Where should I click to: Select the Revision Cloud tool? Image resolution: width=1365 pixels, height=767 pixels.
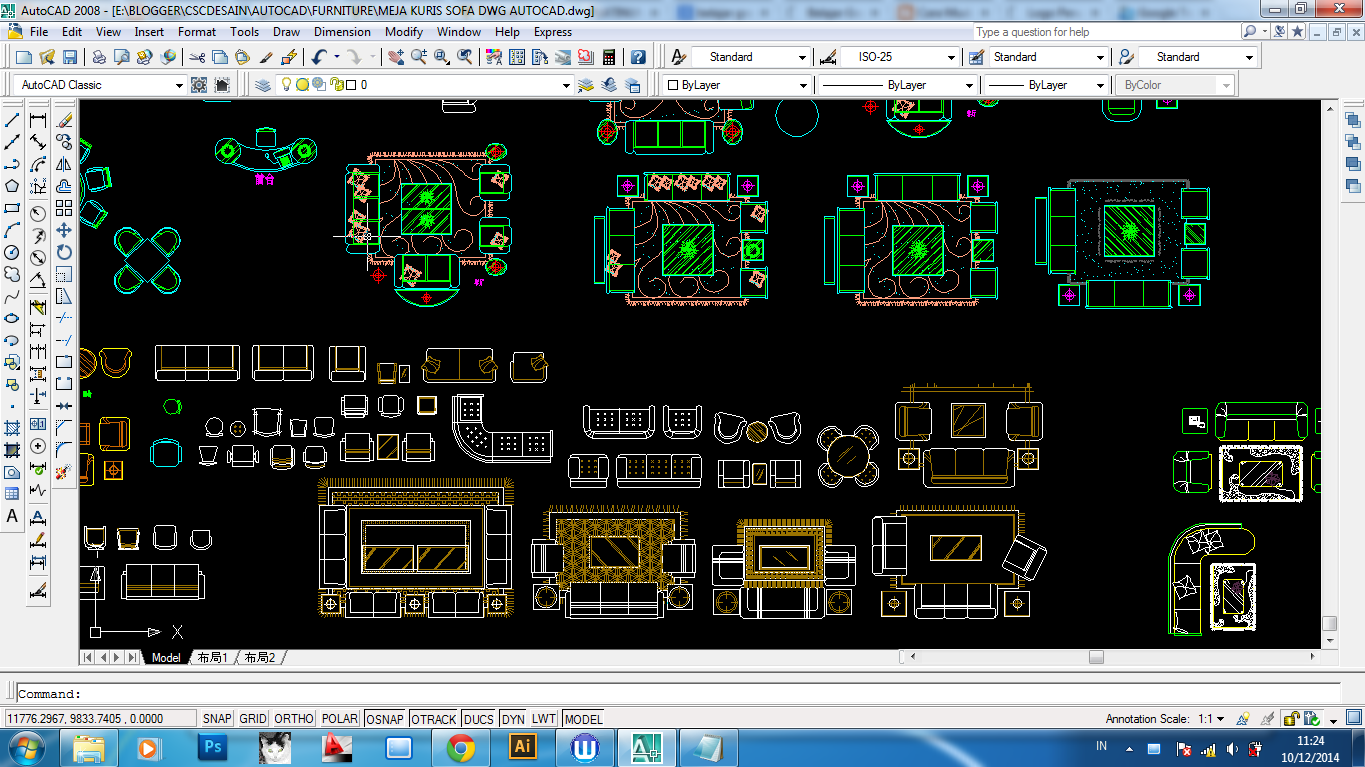pyautogui.click(x=12, y=274)
